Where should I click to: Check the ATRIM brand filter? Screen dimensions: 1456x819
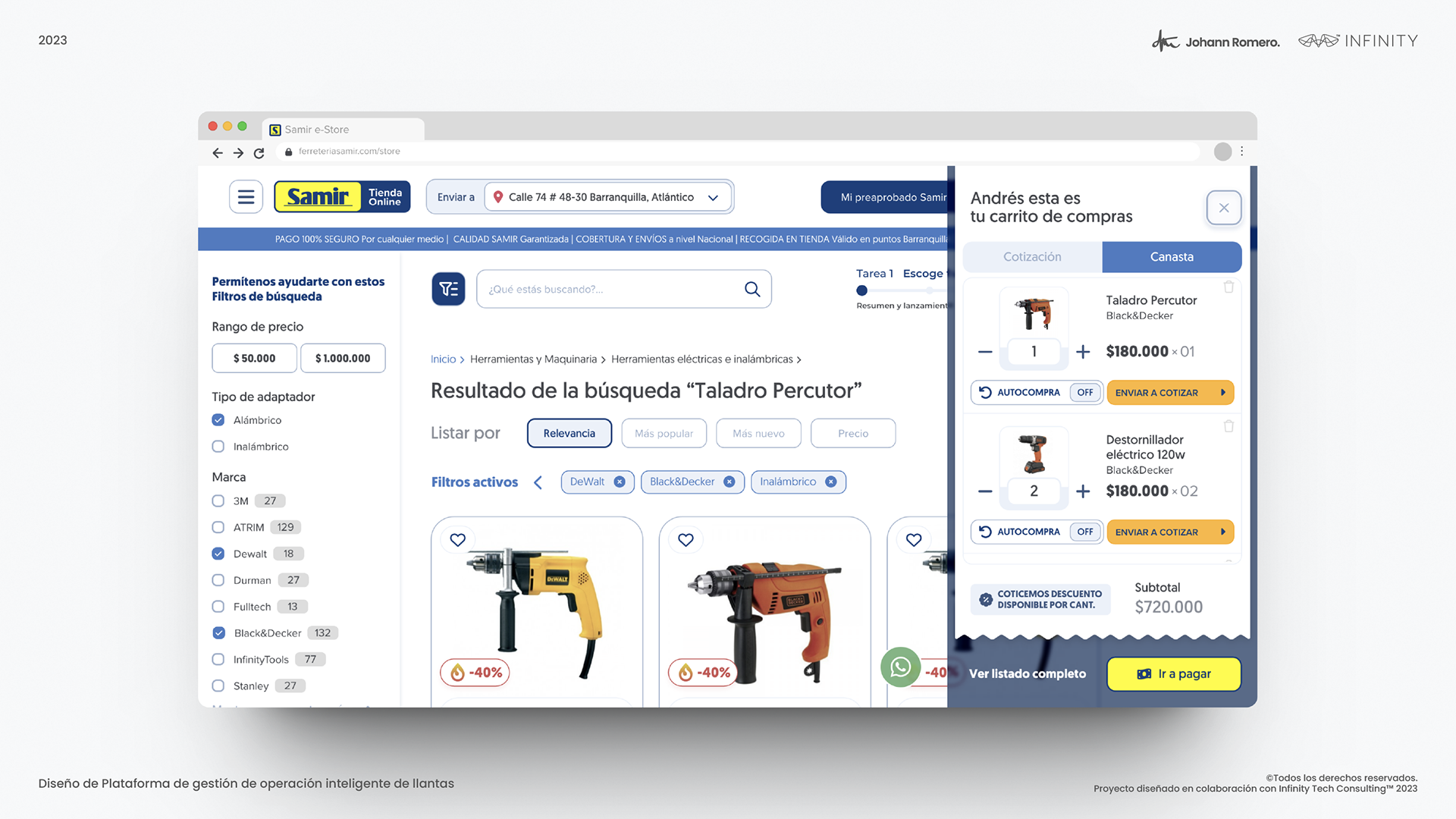point(218,528)
